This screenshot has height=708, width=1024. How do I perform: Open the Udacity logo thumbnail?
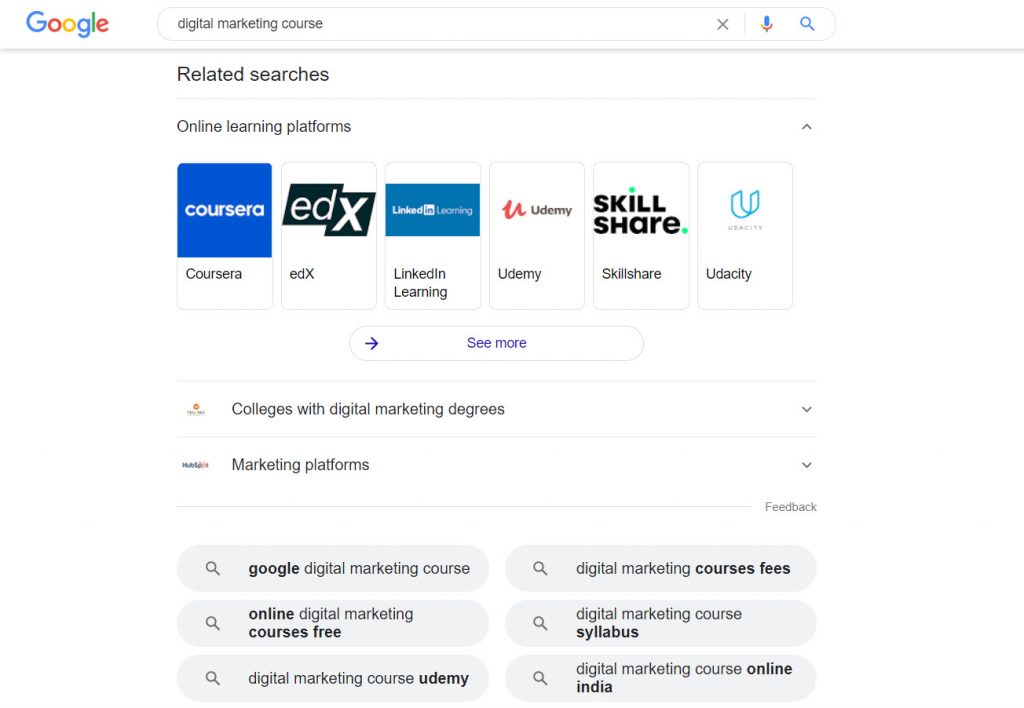point(744,210)
